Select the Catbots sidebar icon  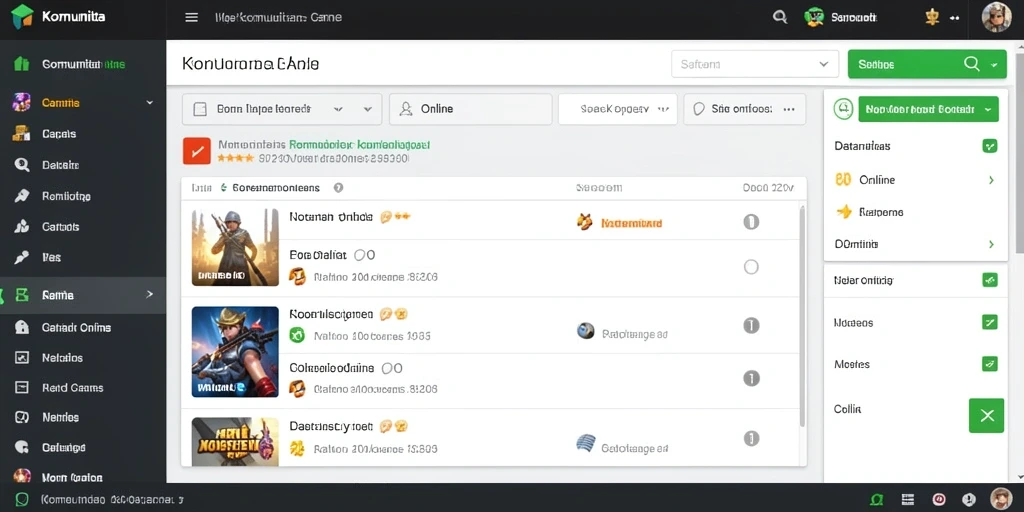(22, 227)
